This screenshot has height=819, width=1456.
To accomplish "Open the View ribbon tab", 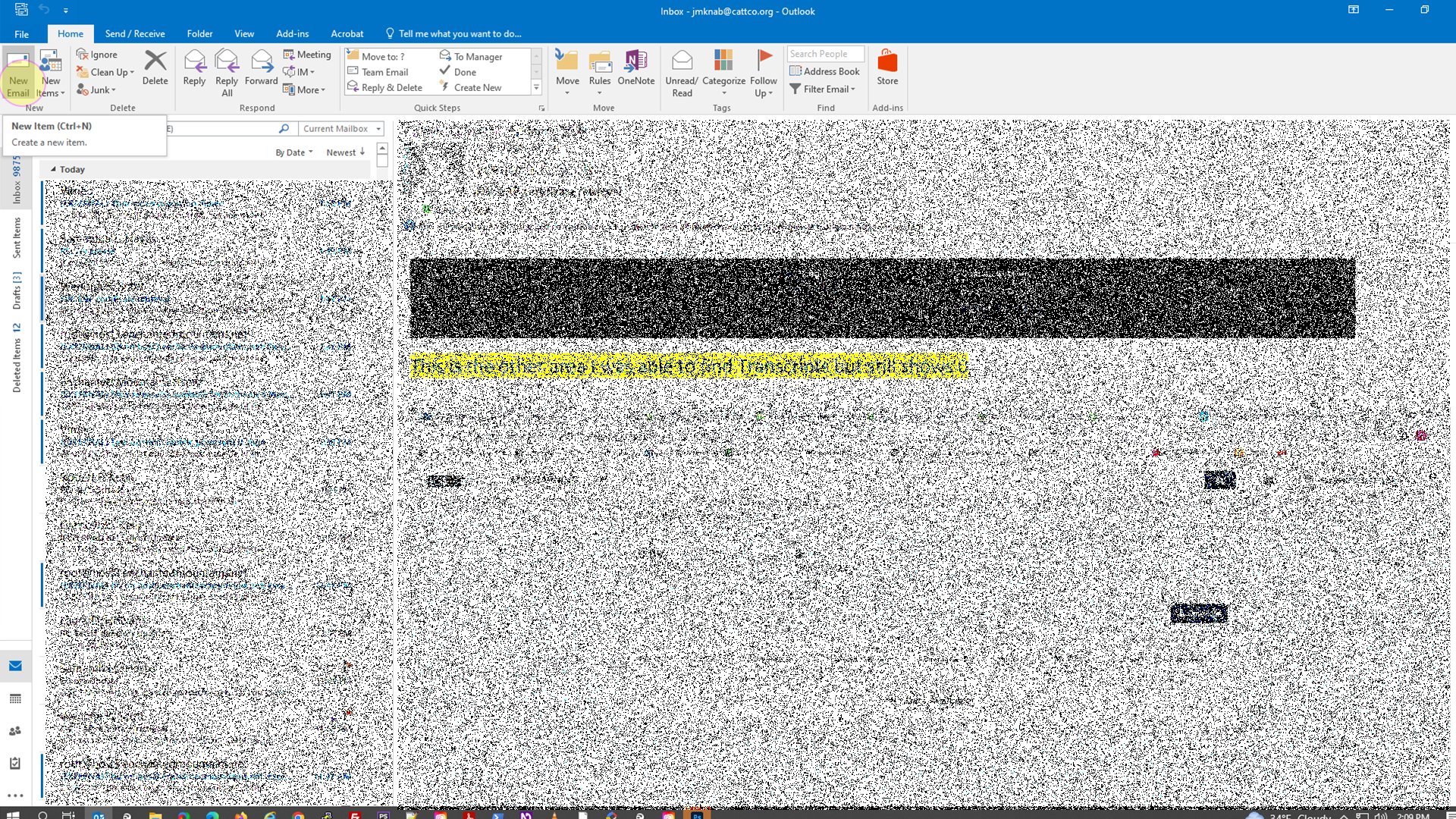I will click(x=243, y=33).
